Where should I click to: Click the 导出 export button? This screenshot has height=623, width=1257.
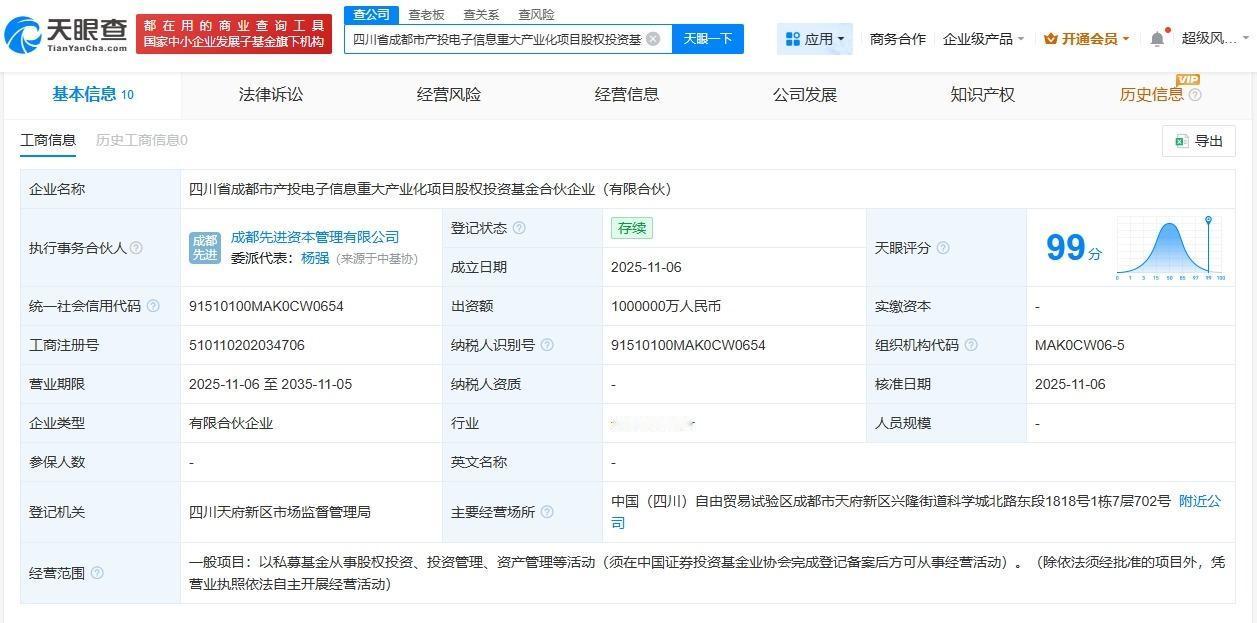(x=1199, y=141)
